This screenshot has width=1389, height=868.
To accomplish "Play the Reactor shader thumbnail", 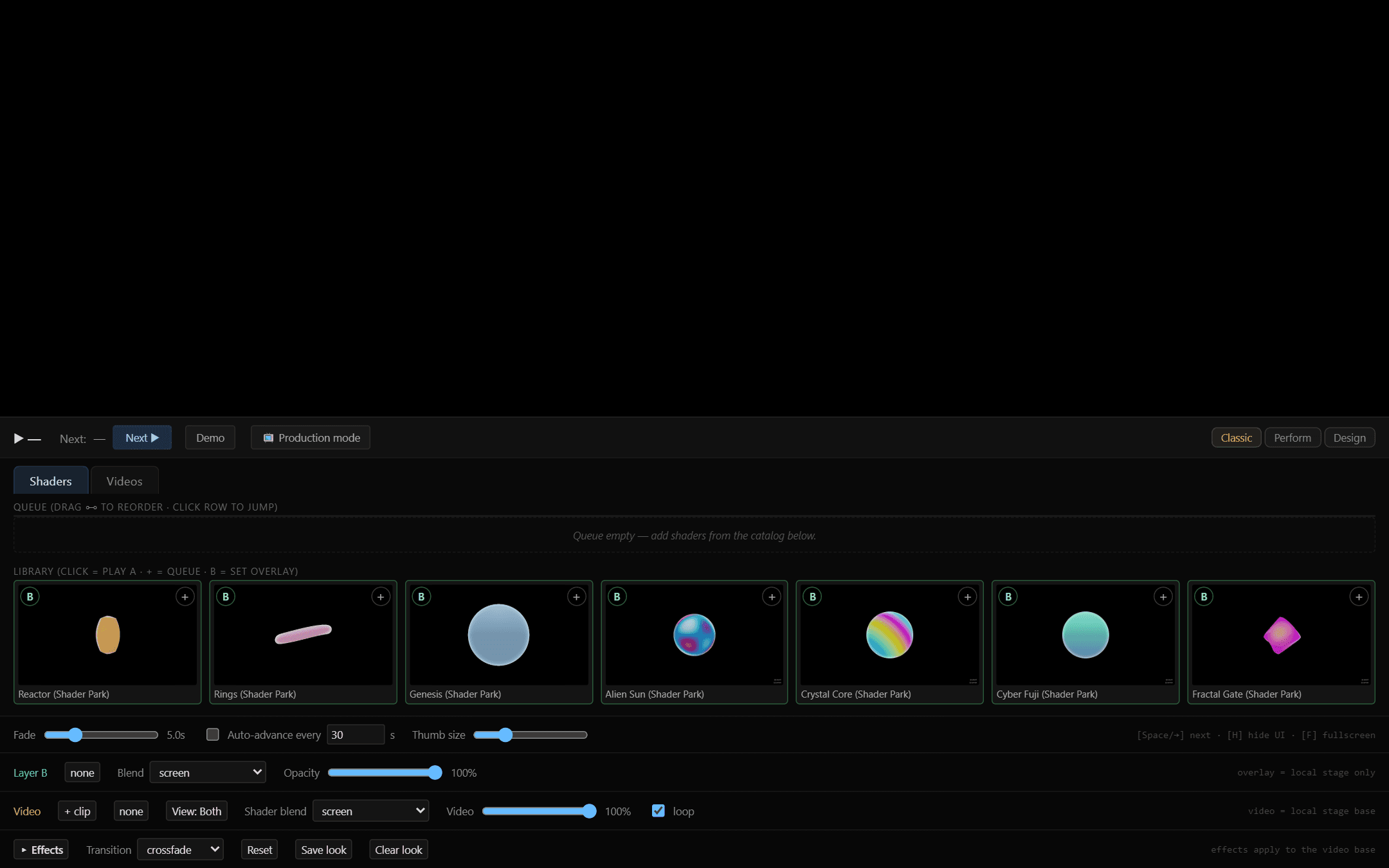I will pyautogui.click(x=107, y=635).
